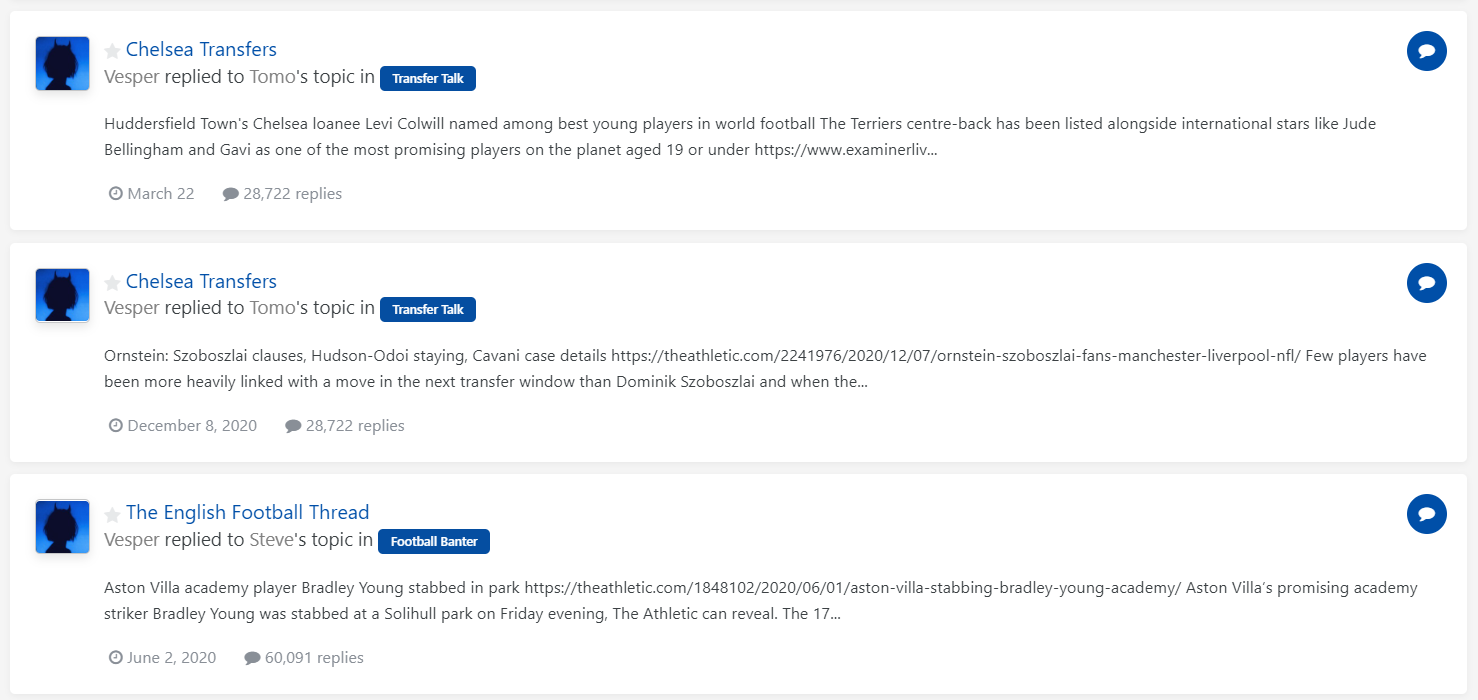
Task: Open Vesper's avatar in the first post
Action: click(62, 64)
